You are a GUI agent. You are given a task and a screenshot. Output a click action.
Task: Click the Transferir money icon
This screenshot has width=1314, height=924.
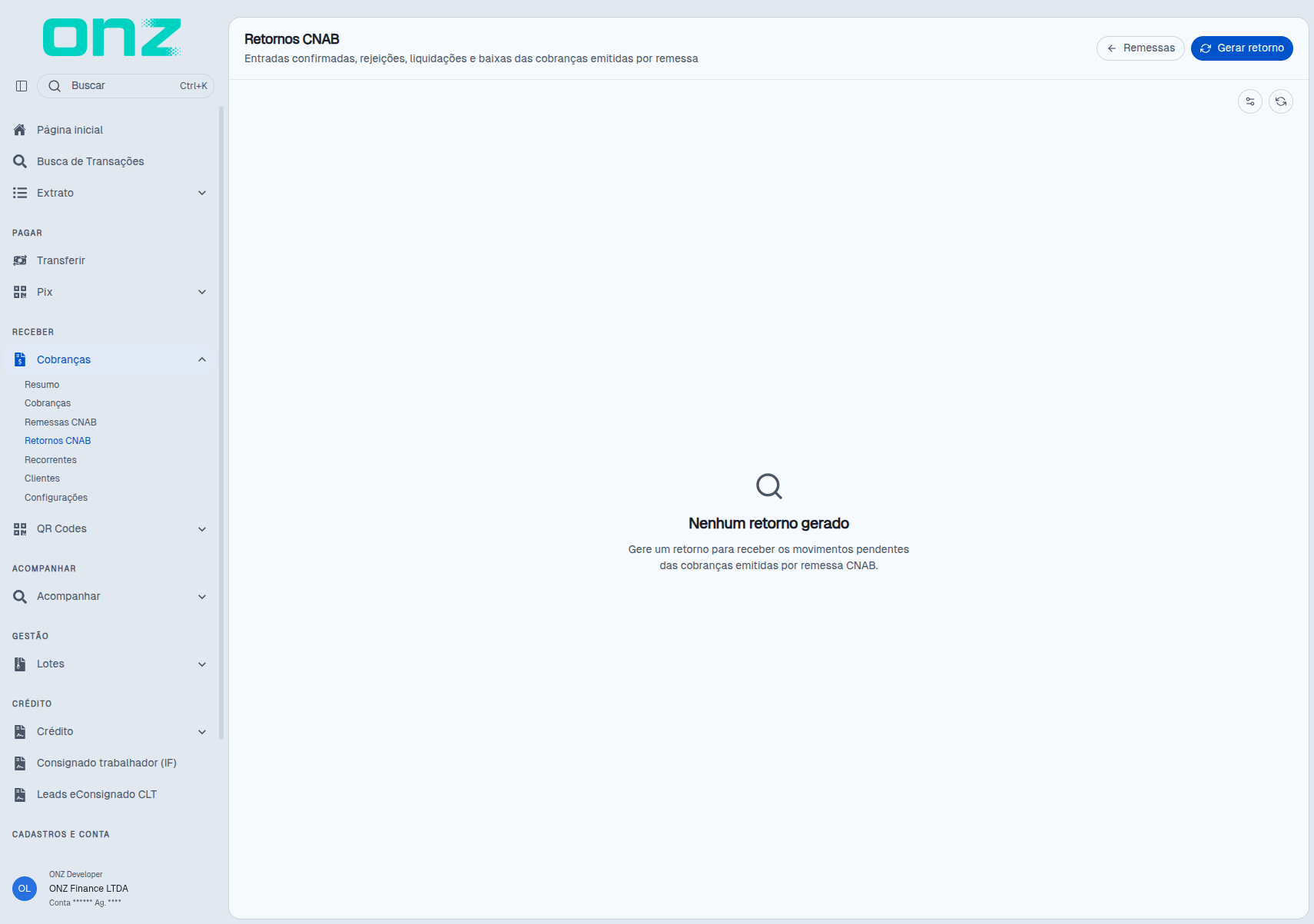pos(20,260)
